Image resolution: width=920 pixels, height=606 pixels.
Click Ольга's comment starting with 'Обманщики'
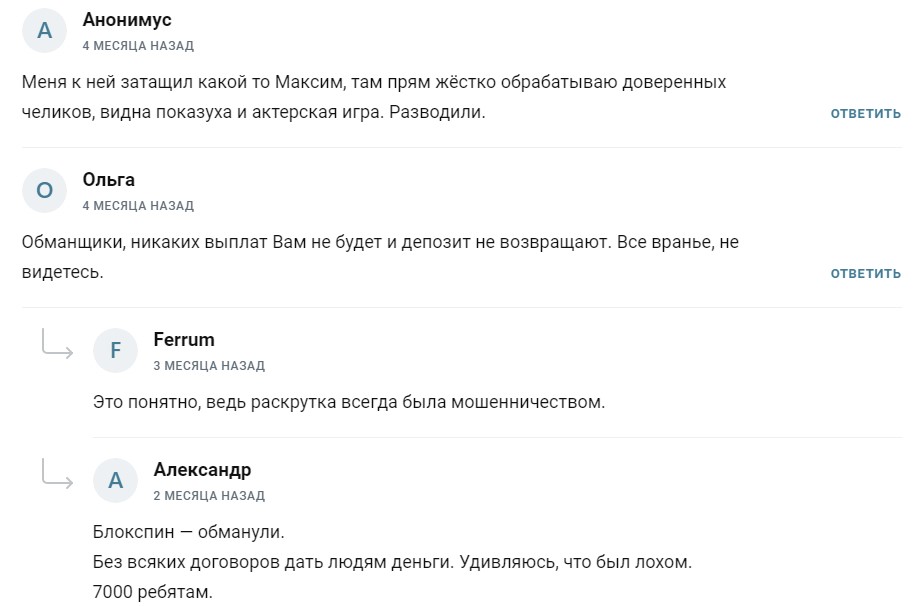[380, 257]
